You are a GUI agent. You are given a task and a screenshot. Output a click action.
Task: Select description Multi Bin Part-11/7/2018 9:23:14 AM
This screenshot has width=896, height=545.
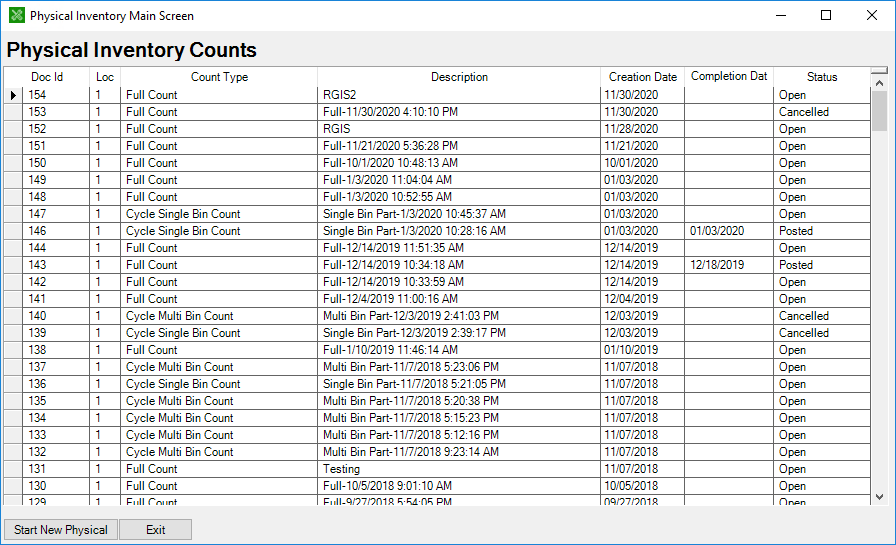click(459, 452)
